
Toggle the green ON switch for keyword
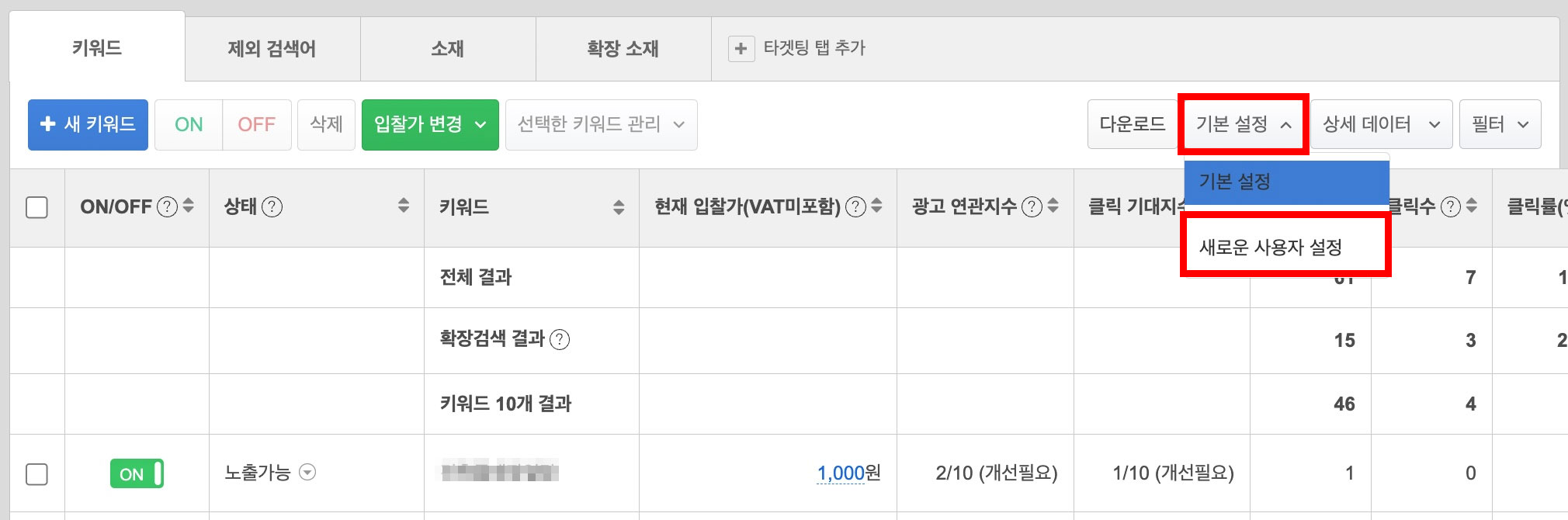pyautogui.click(x=137, y=473)
